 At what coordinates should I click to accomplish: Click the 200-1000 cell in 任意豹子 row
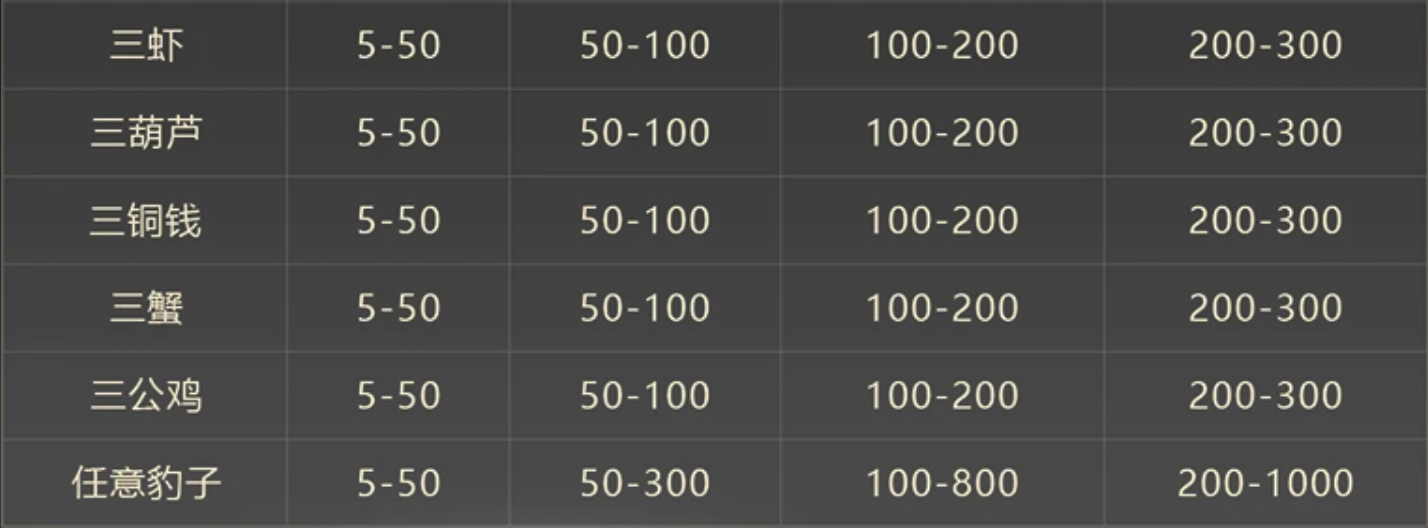click(x=1265, y=484)
